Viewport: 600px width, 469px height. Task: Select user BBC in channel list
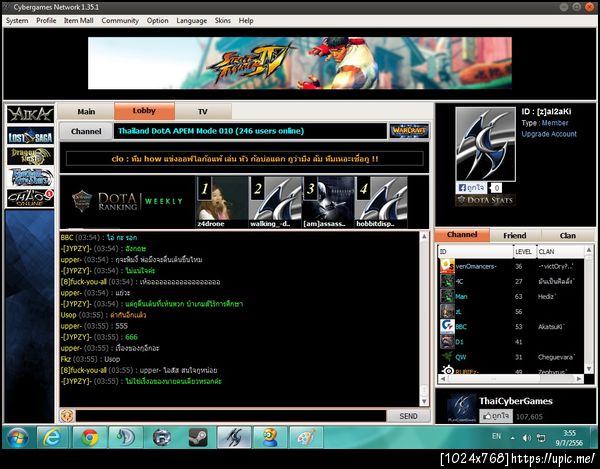point(511,327)
